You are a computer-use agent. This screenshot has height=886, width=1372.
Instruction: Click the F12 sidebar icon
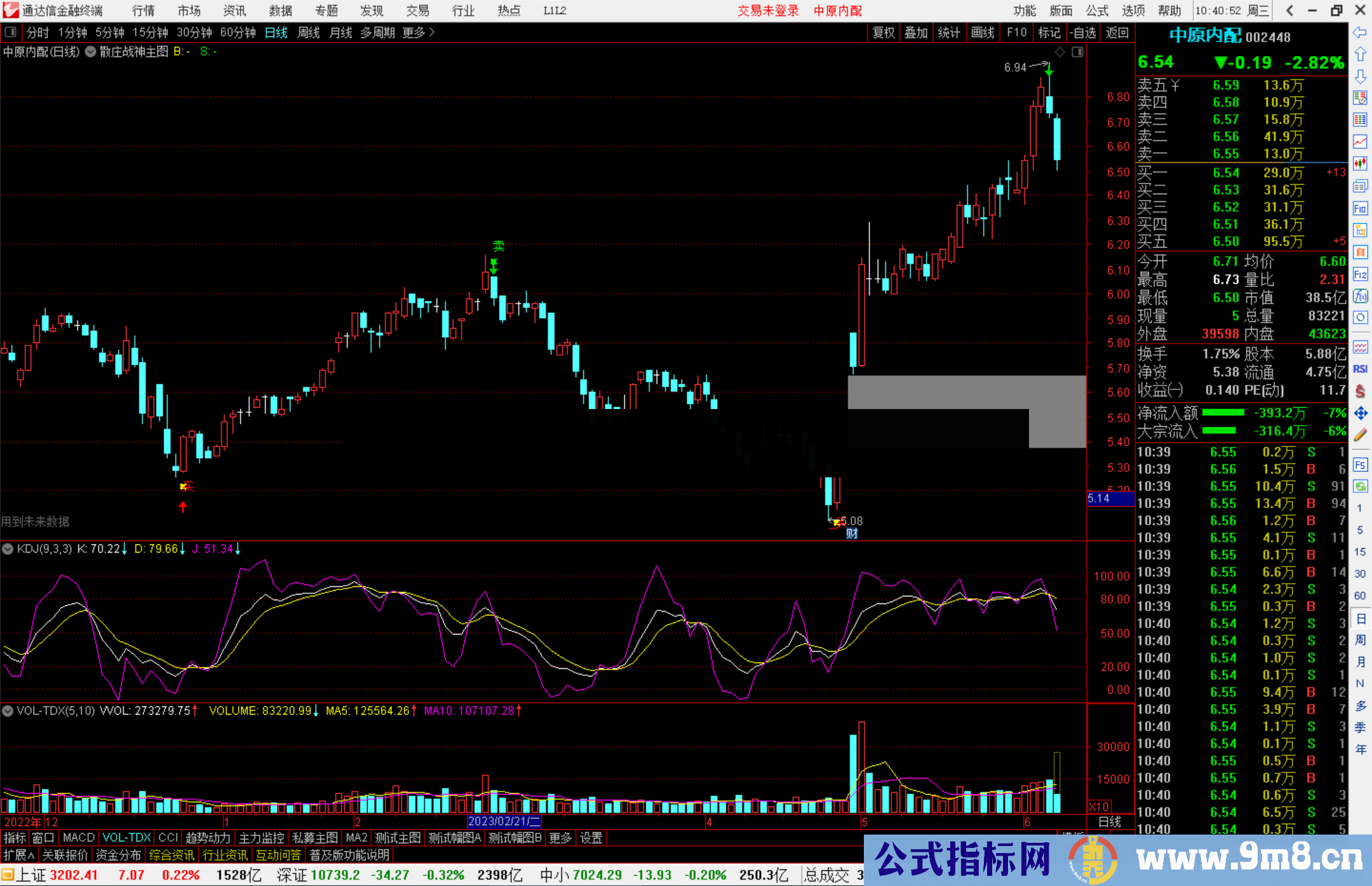[1360, 274]
